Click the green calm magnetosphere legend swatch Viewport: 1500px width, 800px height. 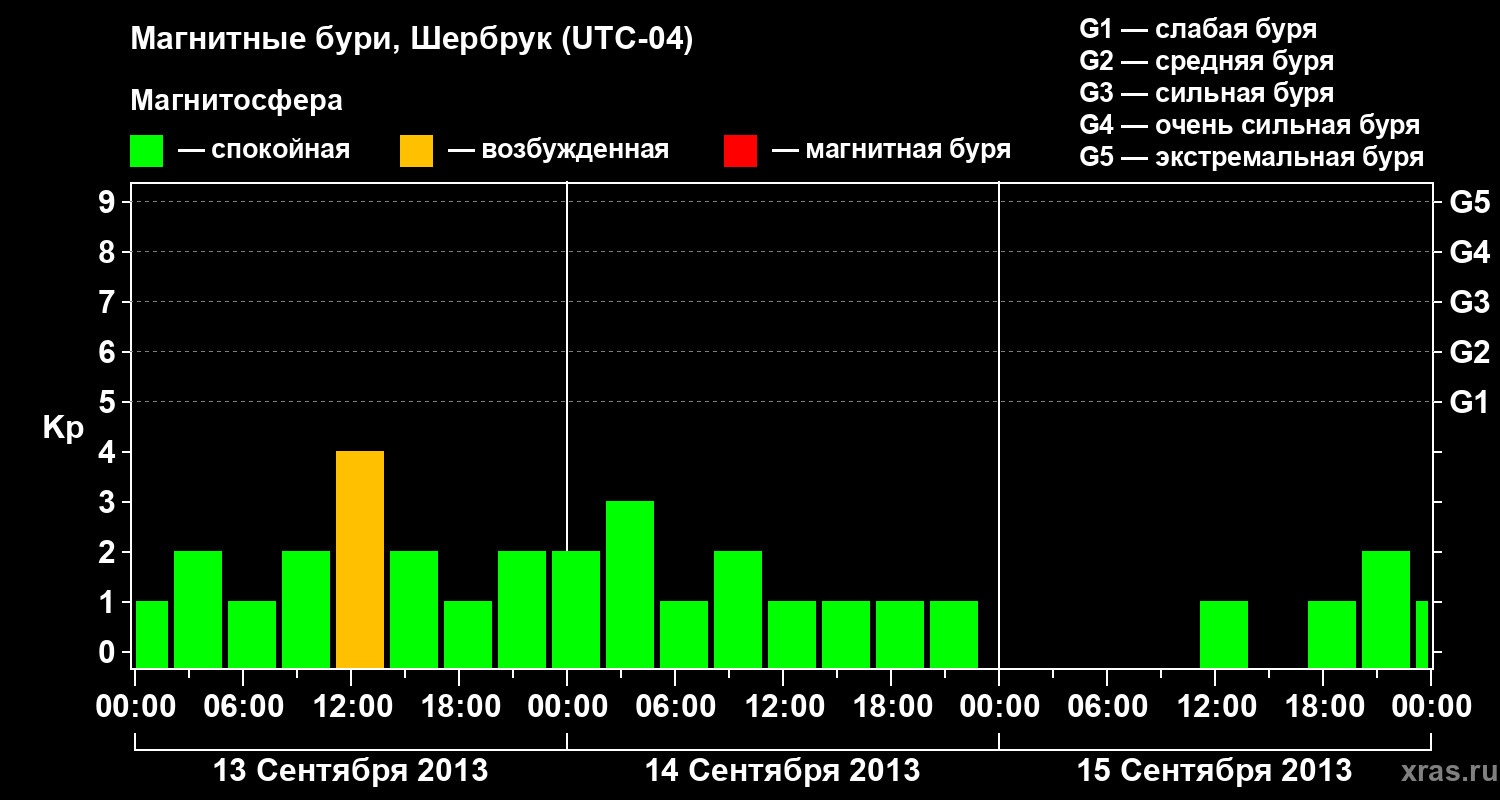coord(147,151)
